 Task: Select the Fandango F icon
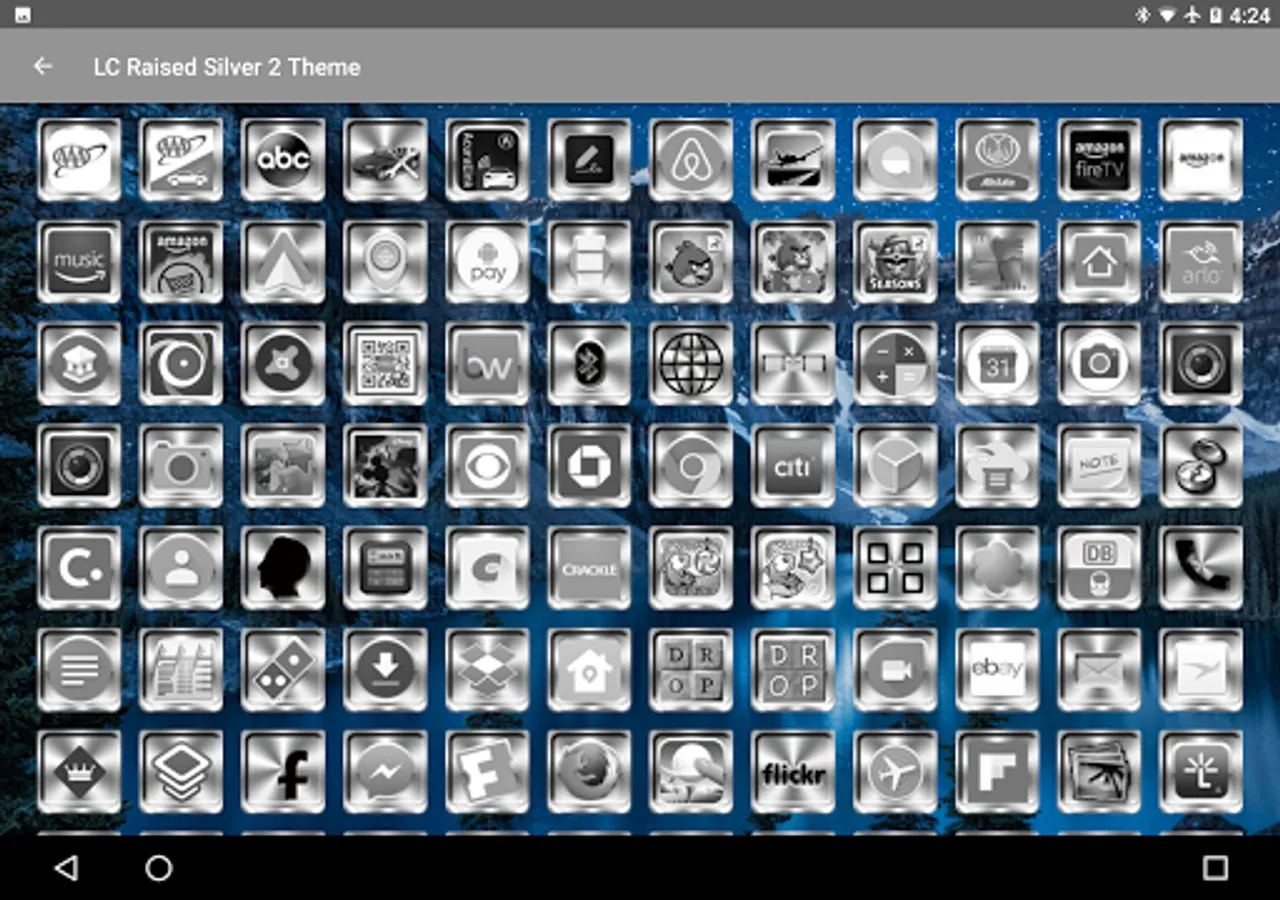[x=487, y=772]
